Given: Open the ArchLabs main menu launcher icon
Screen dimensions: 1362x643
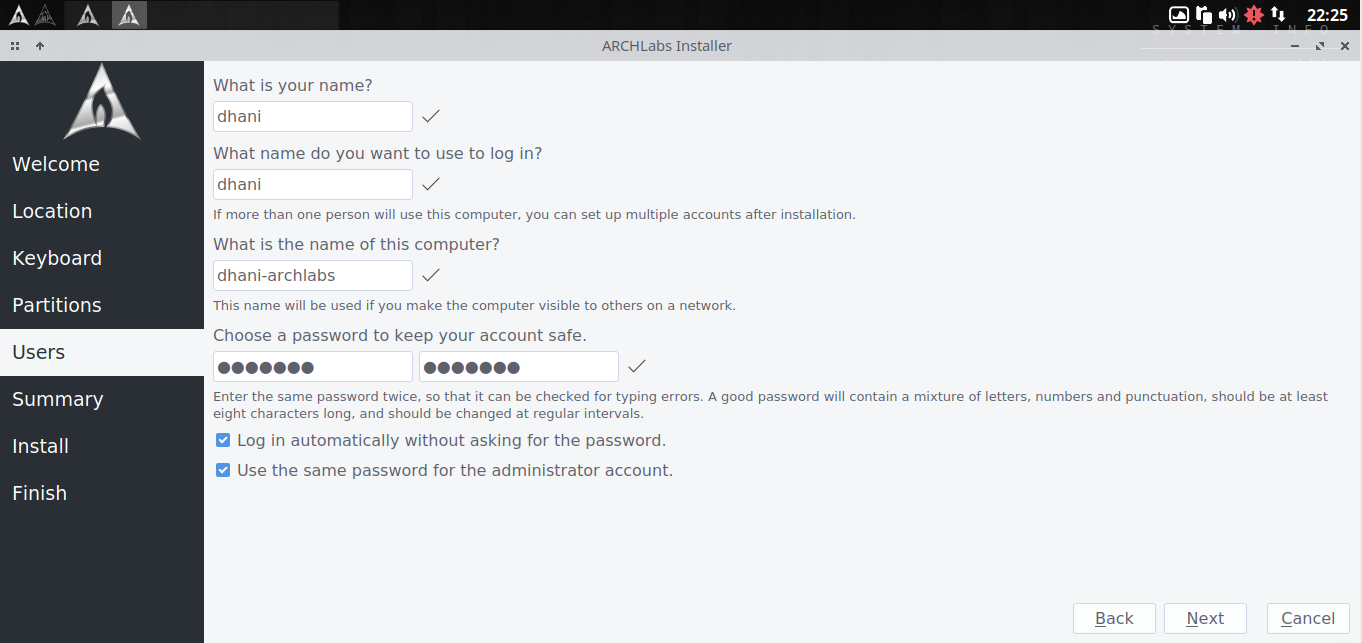Looking at the screenshot, I should tap(18, 15).
